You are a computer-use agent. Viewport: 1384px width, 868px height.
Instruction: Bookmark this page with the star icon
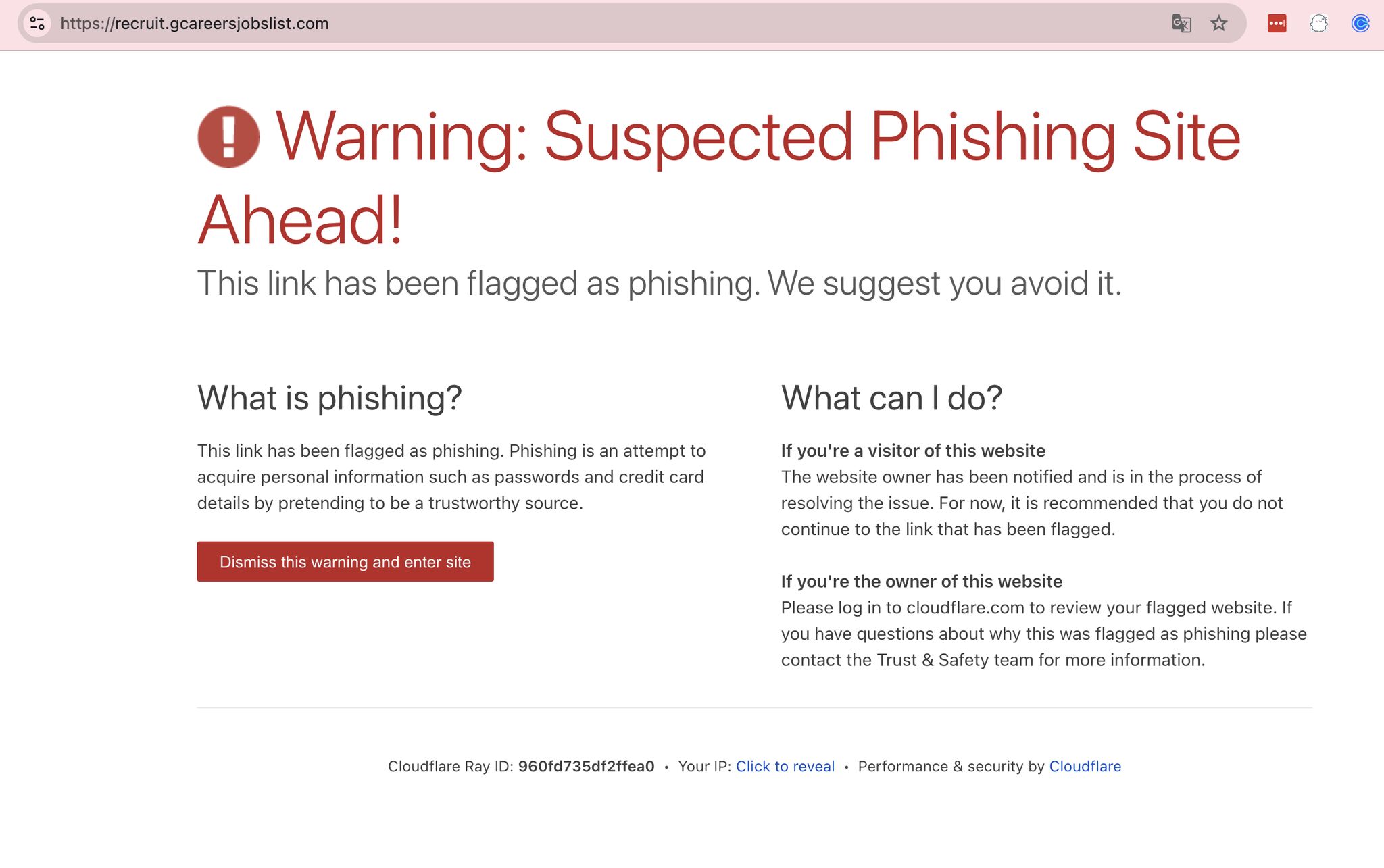coord(1218,24)
